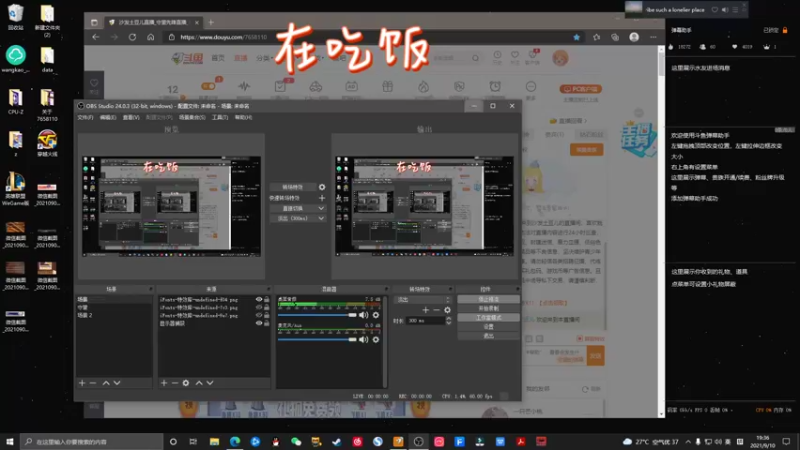800x450 pixels.
Task: Click the center 转场特效 transition button
Action: pos(292,187)
